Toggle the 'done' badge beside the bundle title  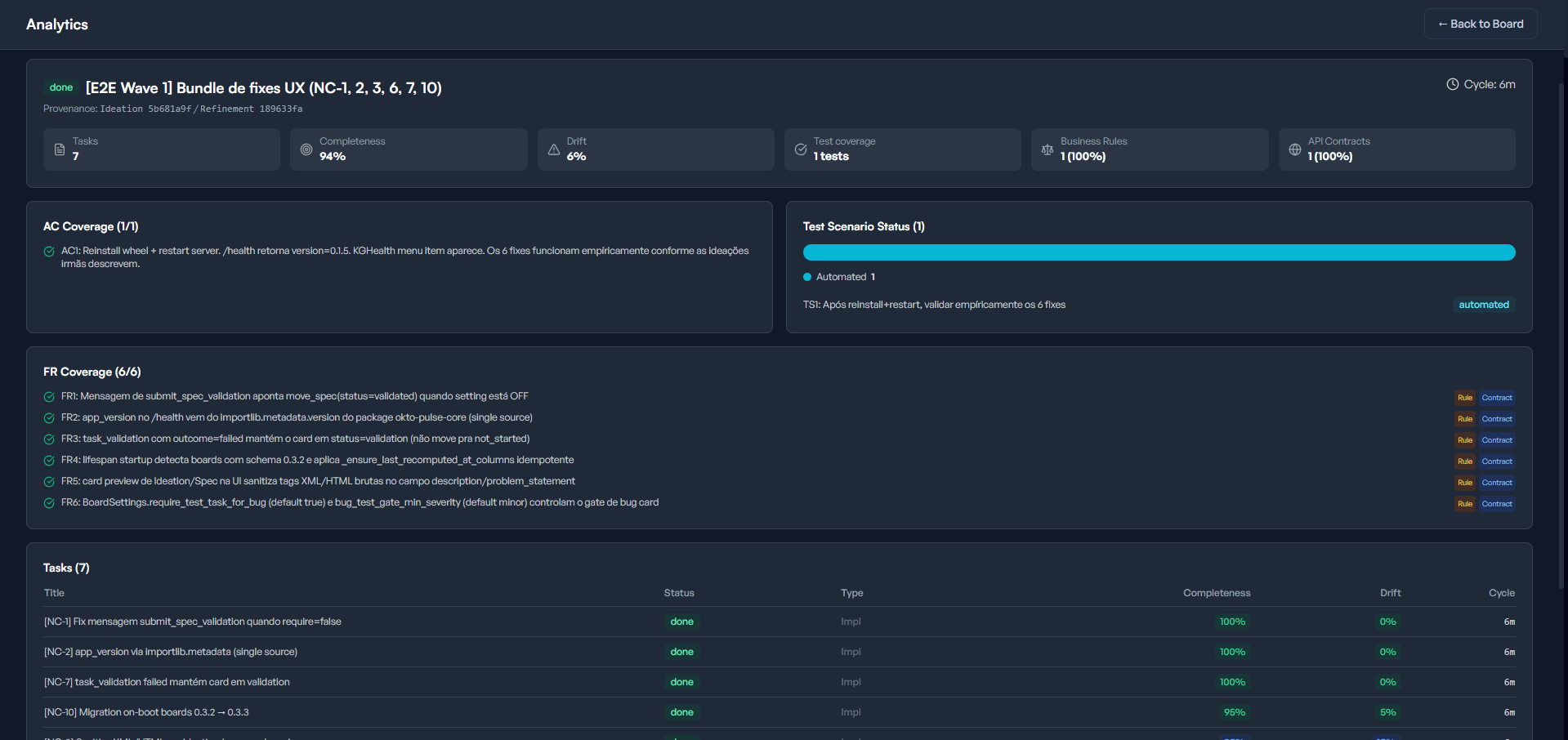coord(61,87)
